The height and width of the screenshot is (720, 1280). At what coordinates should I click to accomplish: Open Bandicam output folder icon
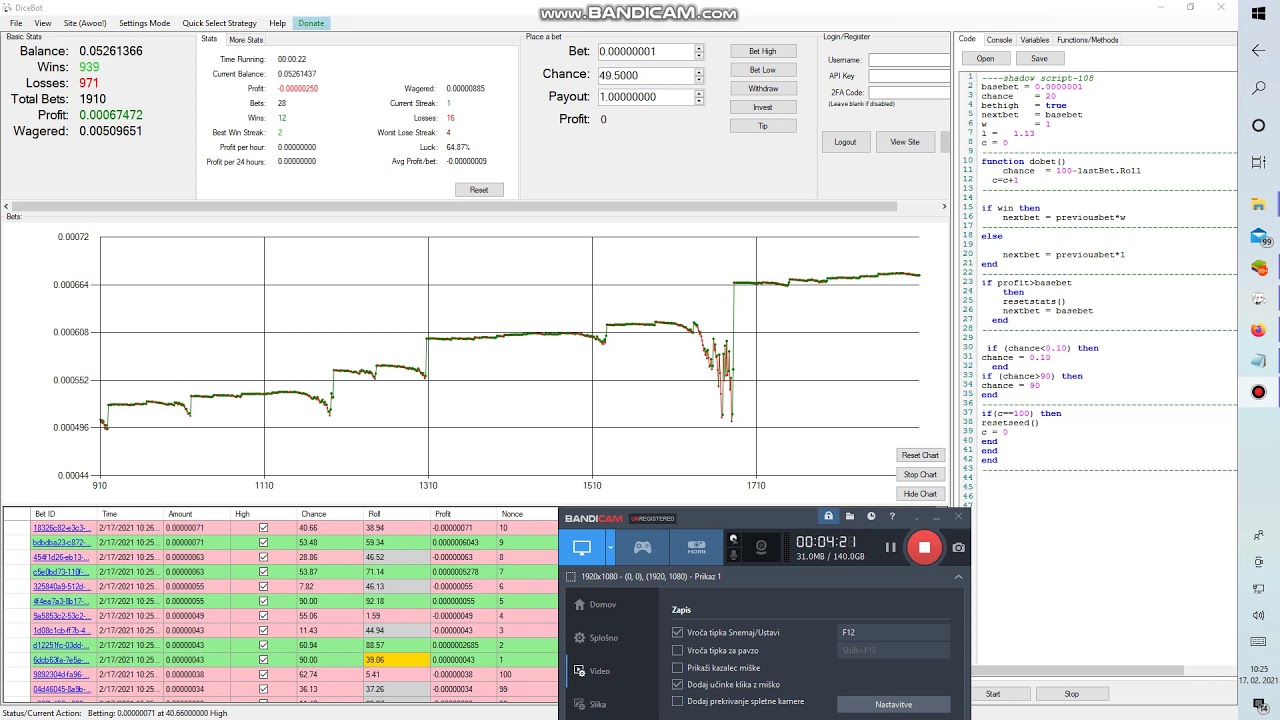[849, 517]
